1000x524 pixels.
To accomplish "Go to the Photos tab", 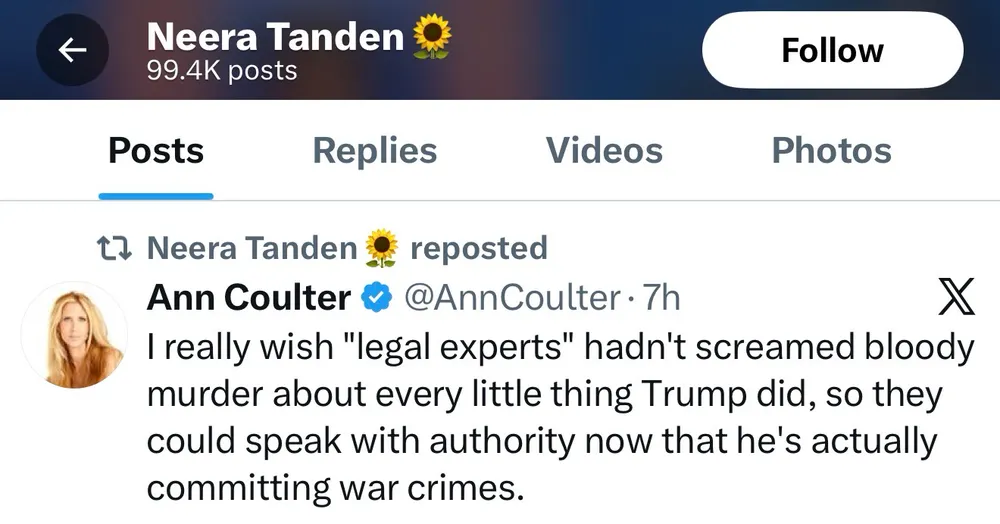I will [x=831, y=151].
